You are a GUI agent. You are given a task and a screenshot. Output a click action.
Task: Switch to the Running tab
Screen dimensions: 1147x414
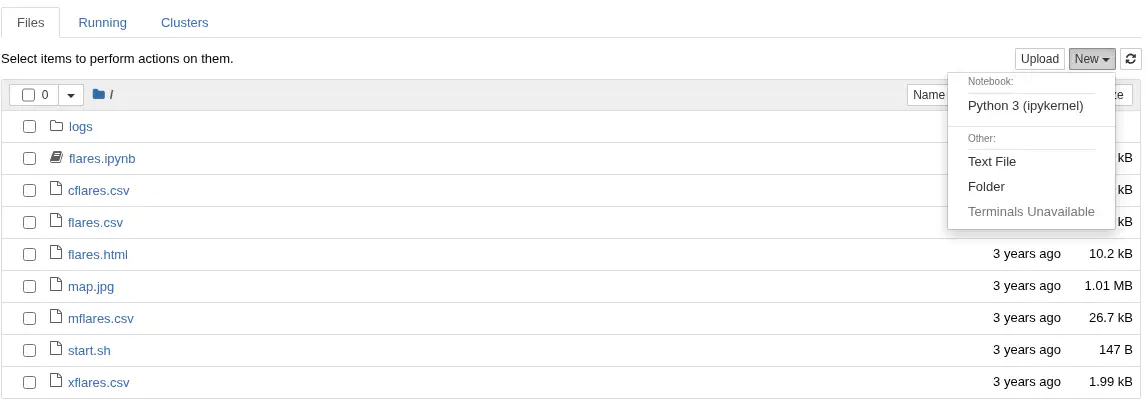pos(102,22)
